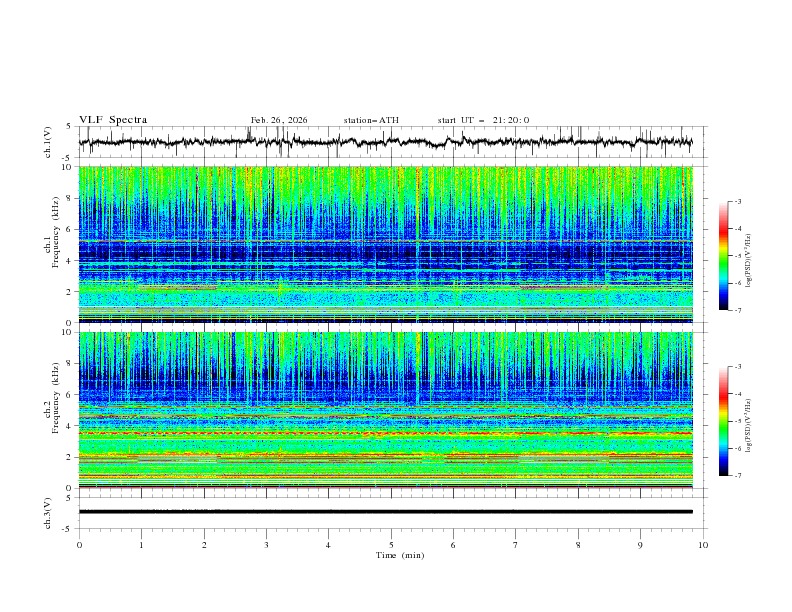Click the 'VLF Spectra' title text
This screenshot has height=612, width=792.
click(113, 120)
